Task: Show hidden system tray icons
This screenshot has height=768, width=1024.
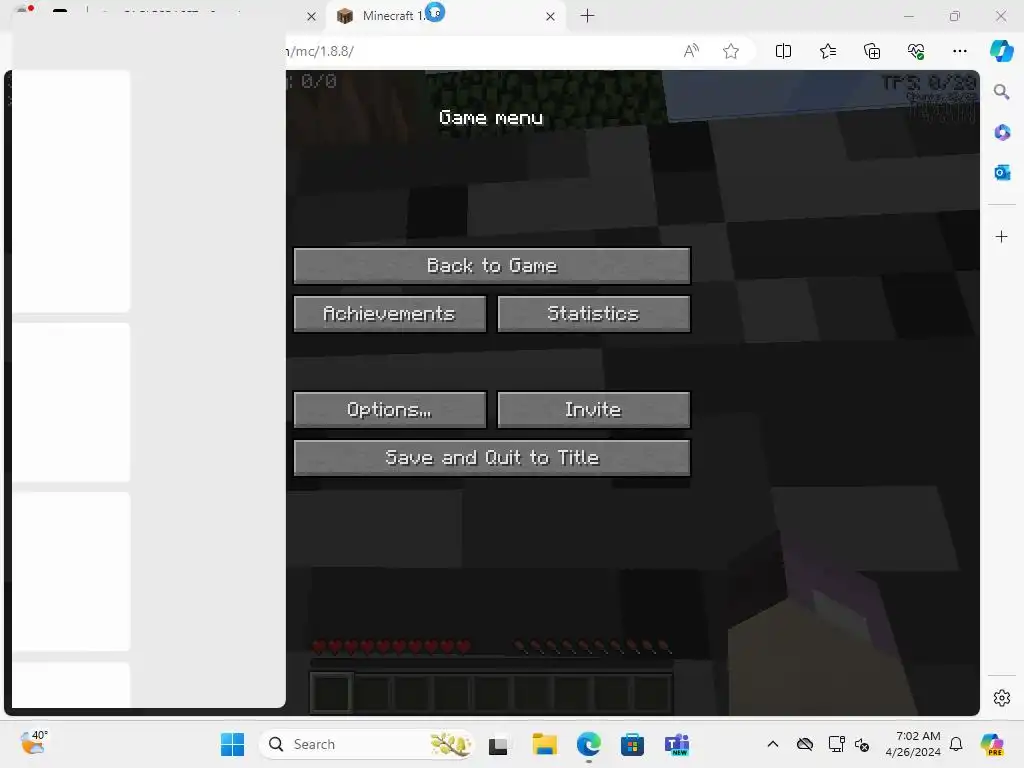Action: pyautogui.click(x=773, y=744)
